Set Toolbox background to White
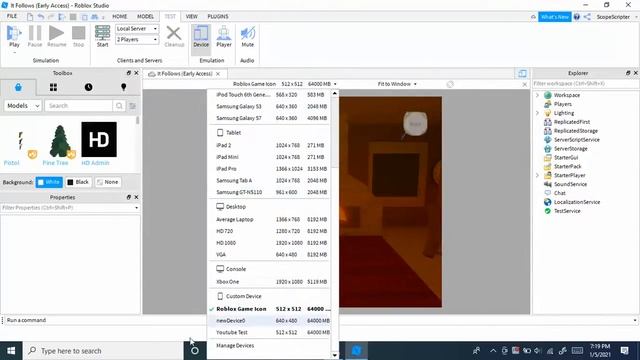 point(49,182)
